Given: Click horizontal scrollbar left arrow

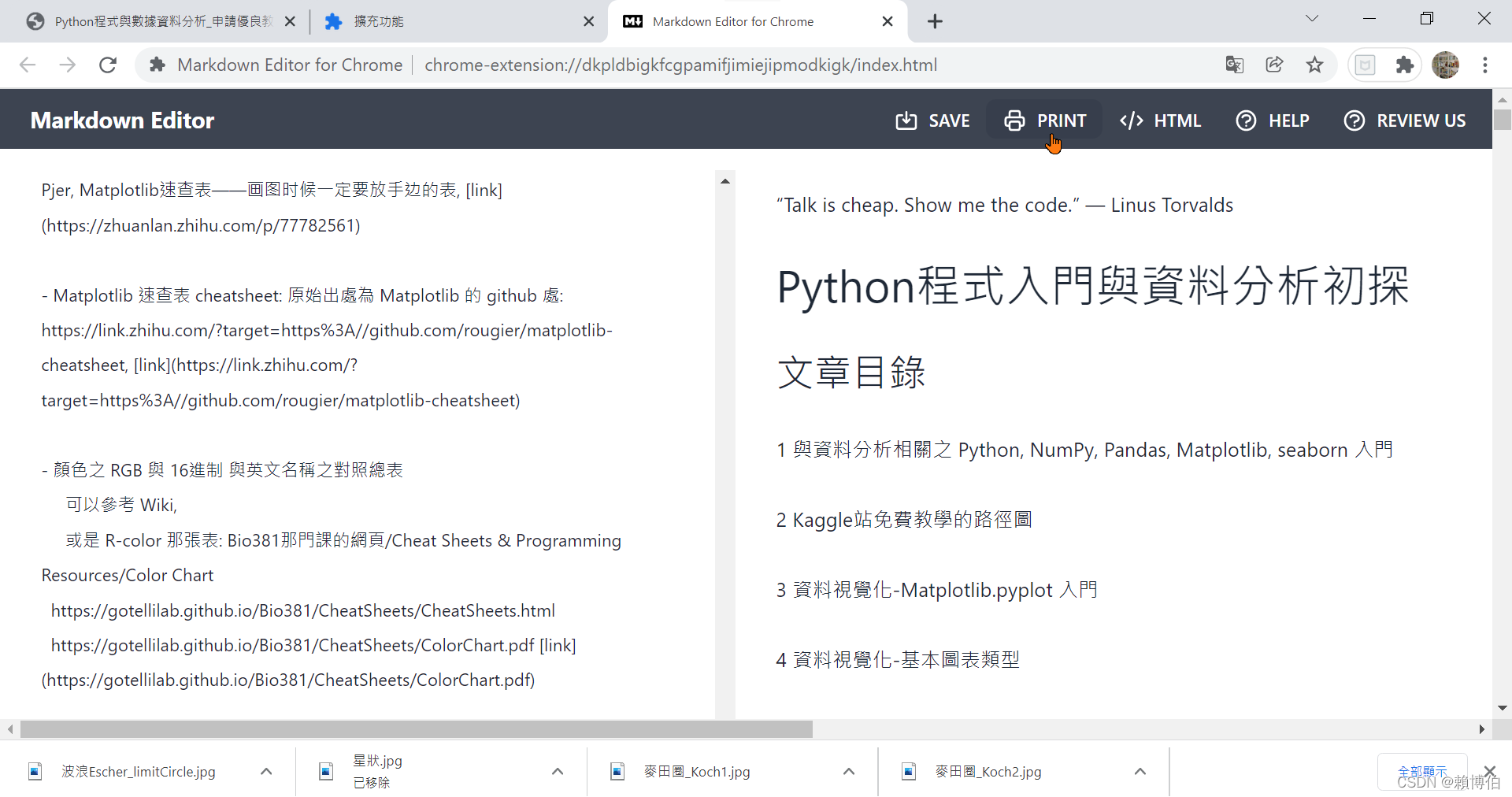Looking at the screenshot, I should coord(9,729).
